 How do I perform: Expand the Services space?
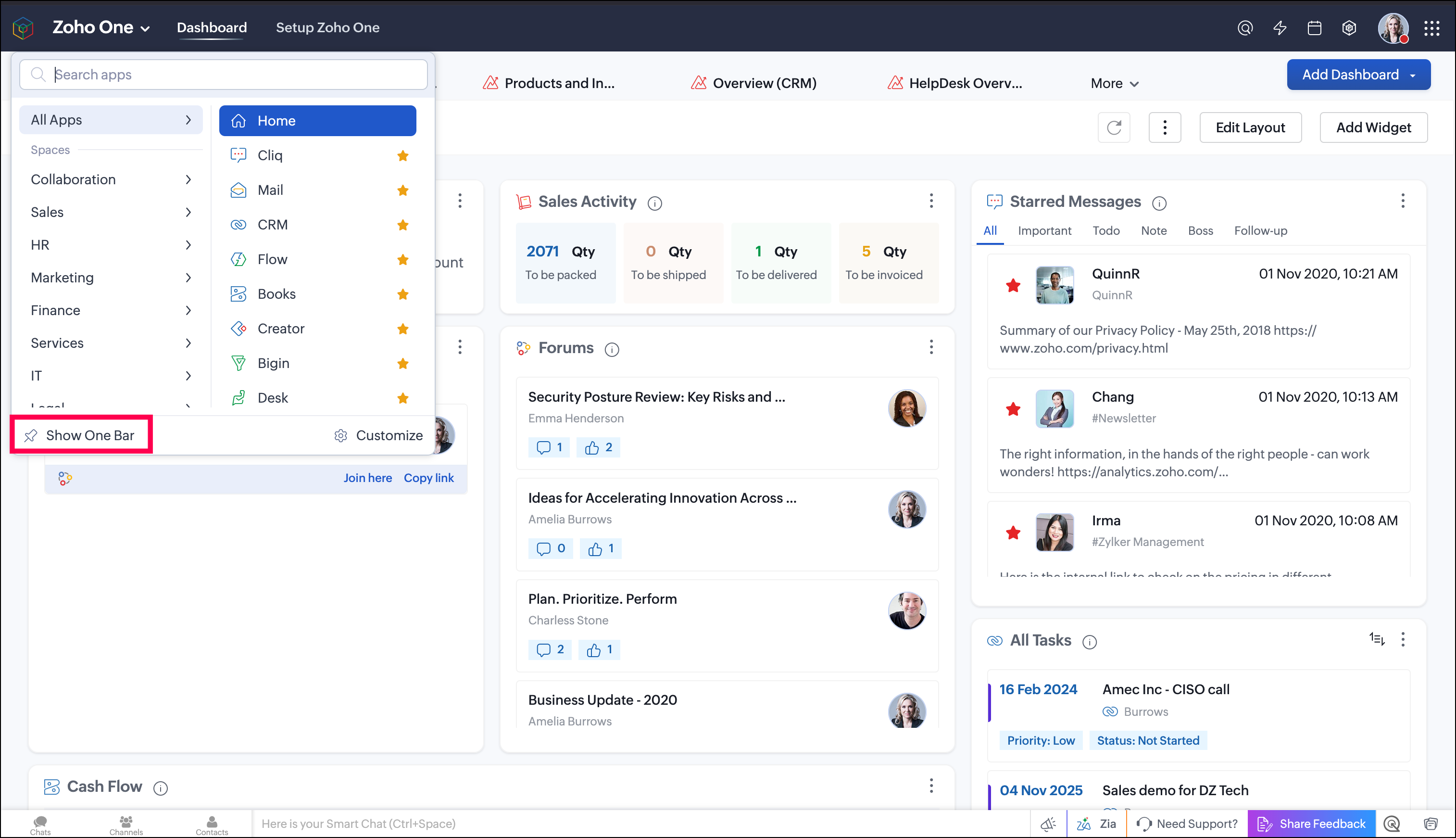[x=111, y=343]
